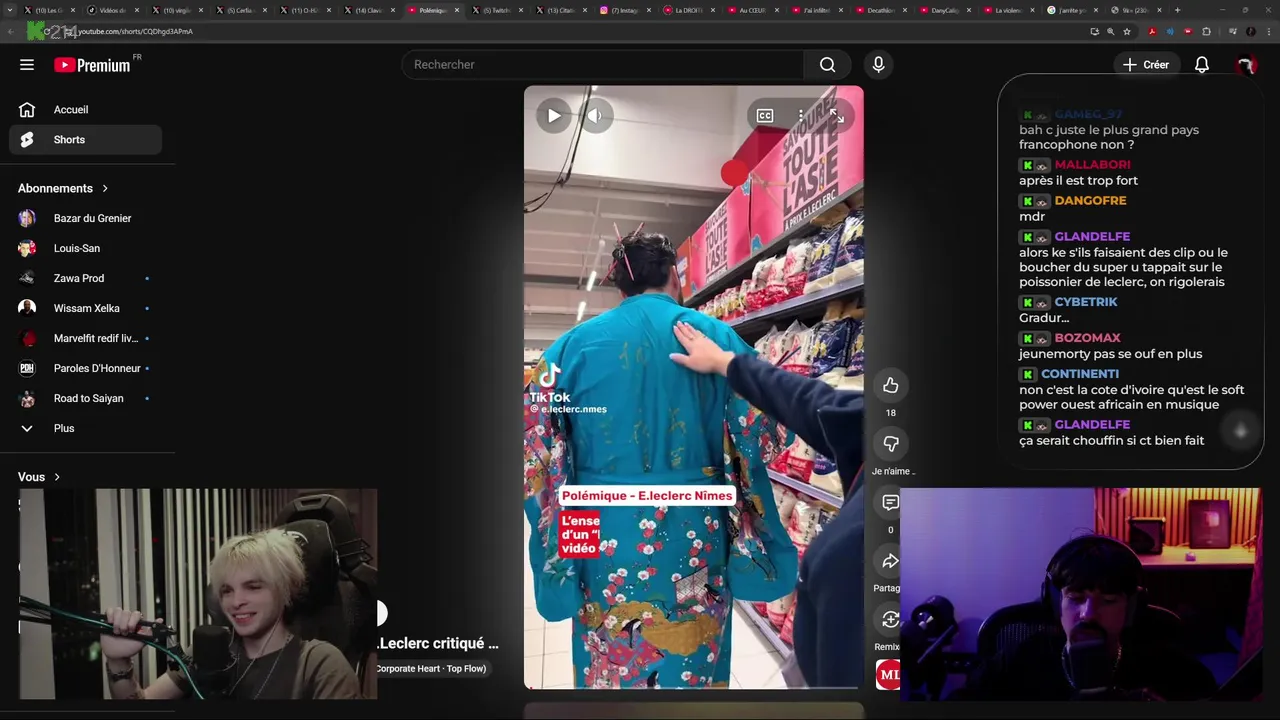Toggle closed captions on the short

(x=765, y=116)
